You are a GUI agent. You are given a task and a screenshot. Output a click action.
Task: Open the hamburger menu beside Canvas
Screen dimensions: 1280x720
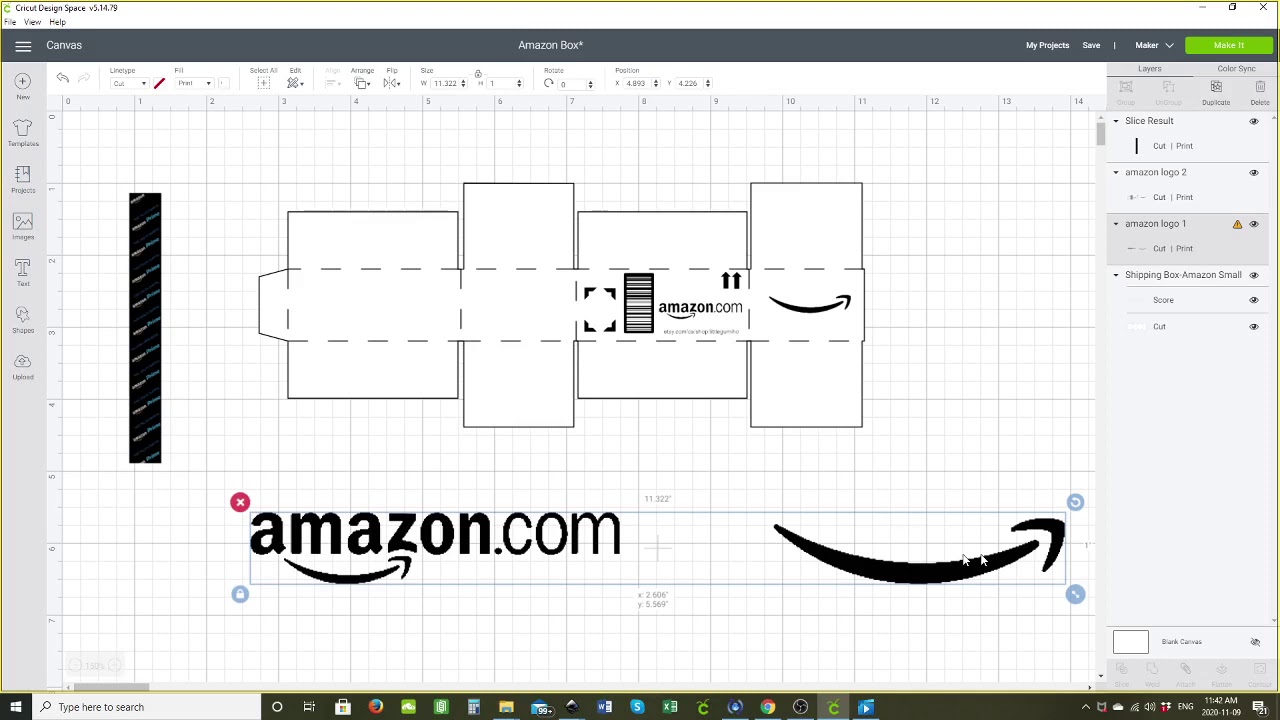pyautogui.click(x=23, y=45)
